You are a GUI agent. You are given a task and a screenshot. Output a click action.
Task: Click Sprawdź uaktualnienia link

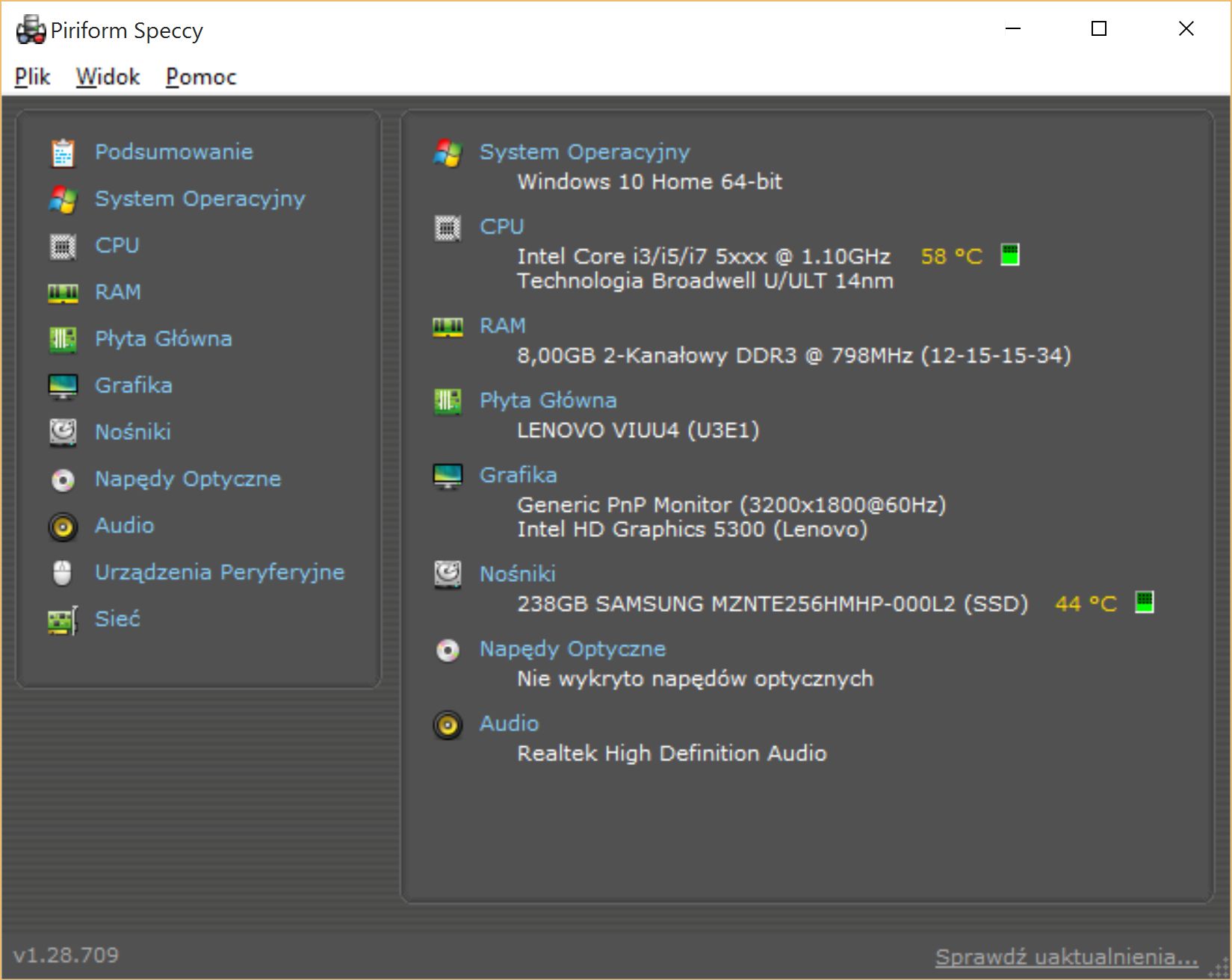[x=1066, y=957]
